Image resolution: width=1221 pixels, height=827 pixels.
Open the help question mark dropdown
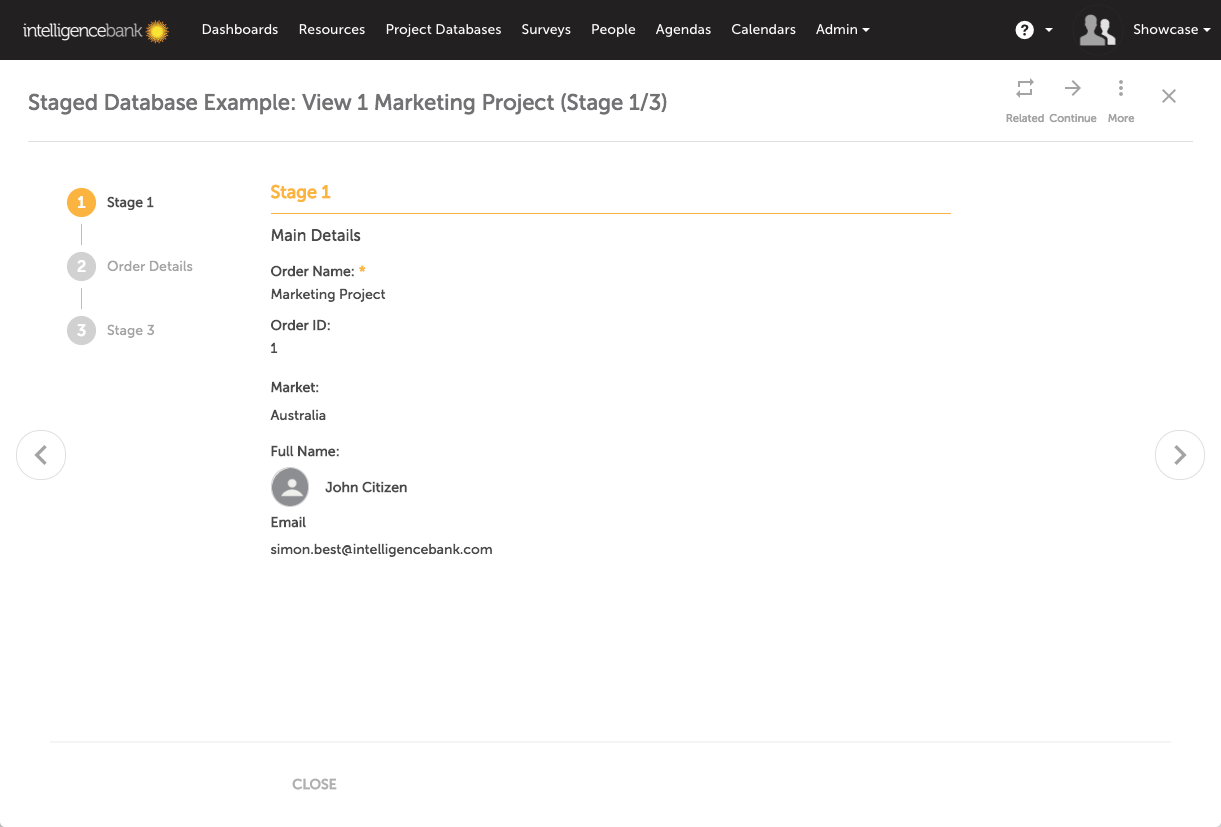[1033, 30]
